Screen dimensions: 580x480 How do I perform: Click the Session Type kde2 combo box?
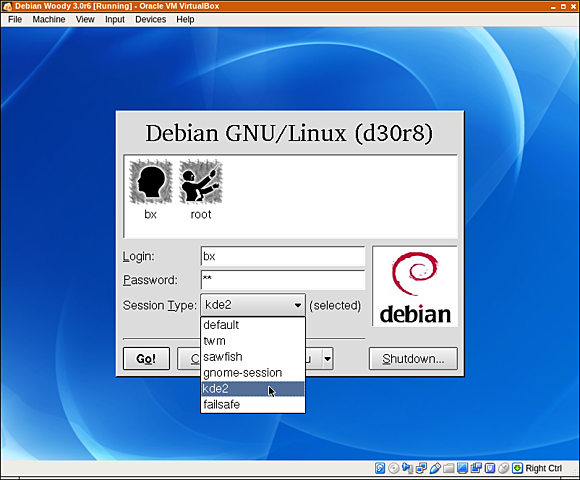pos(253,305)
